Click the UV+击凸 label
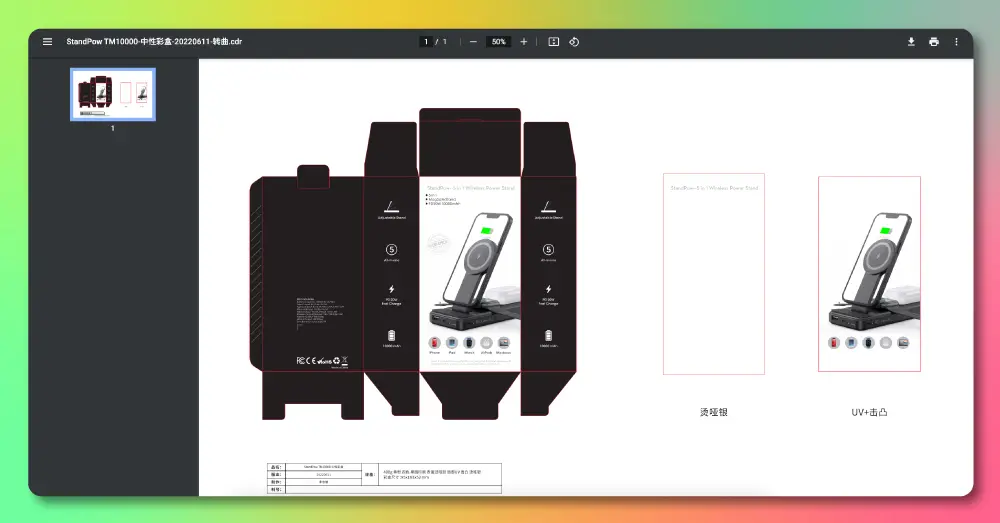This screenshot has width=1000, height=523. click(869, 412)
